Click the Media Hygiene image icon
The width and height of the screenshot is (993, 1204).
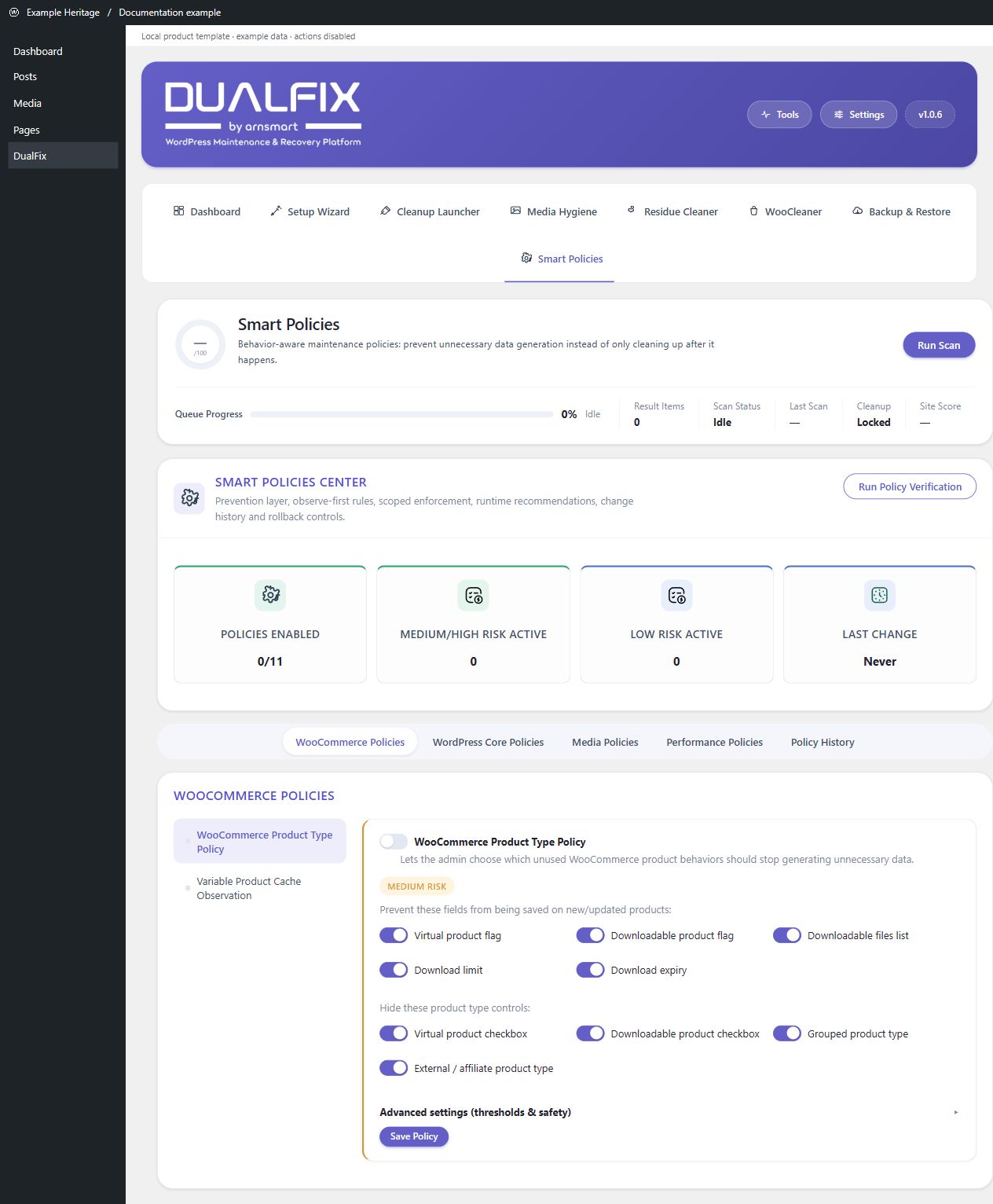pyautogui.click(x=515, y=211)
